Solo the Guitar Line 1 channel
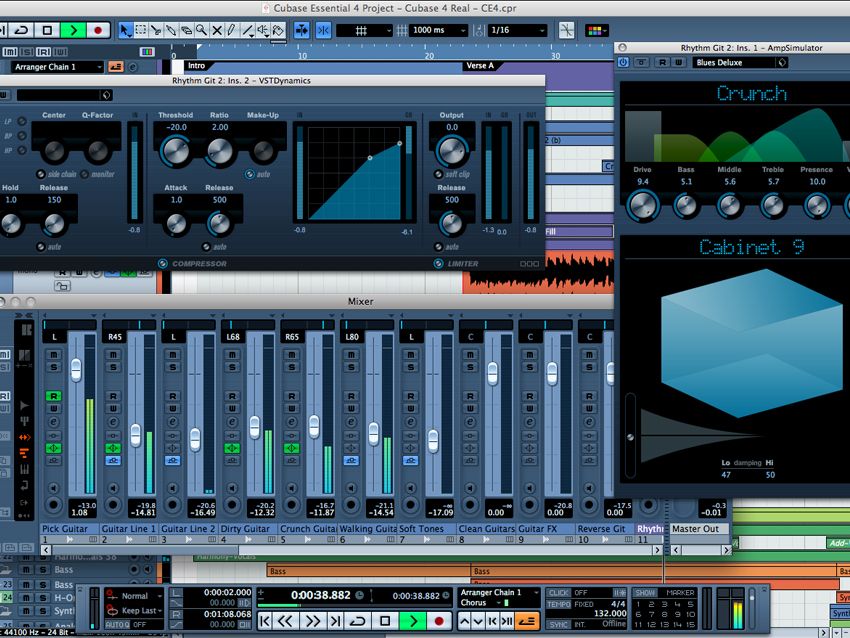Viewport: 850px width, 638px height. [x=113, y=367]
